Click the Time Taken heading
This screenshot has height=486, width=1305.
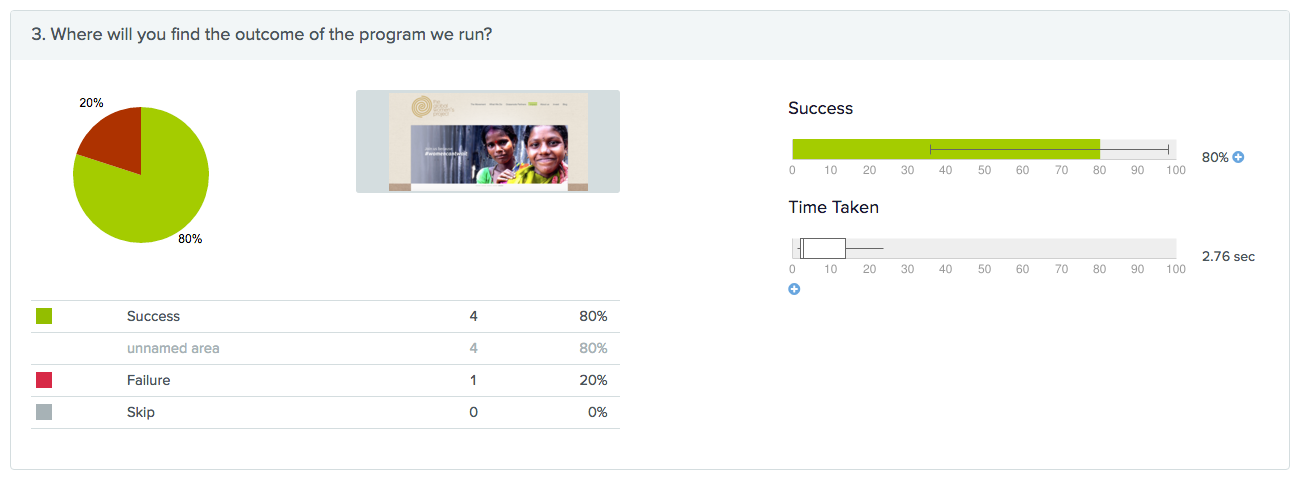[833, 207]
